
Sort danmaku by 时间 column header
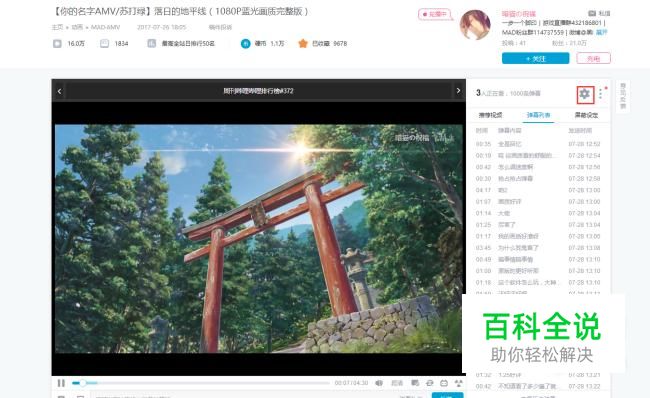pos(482,131)
